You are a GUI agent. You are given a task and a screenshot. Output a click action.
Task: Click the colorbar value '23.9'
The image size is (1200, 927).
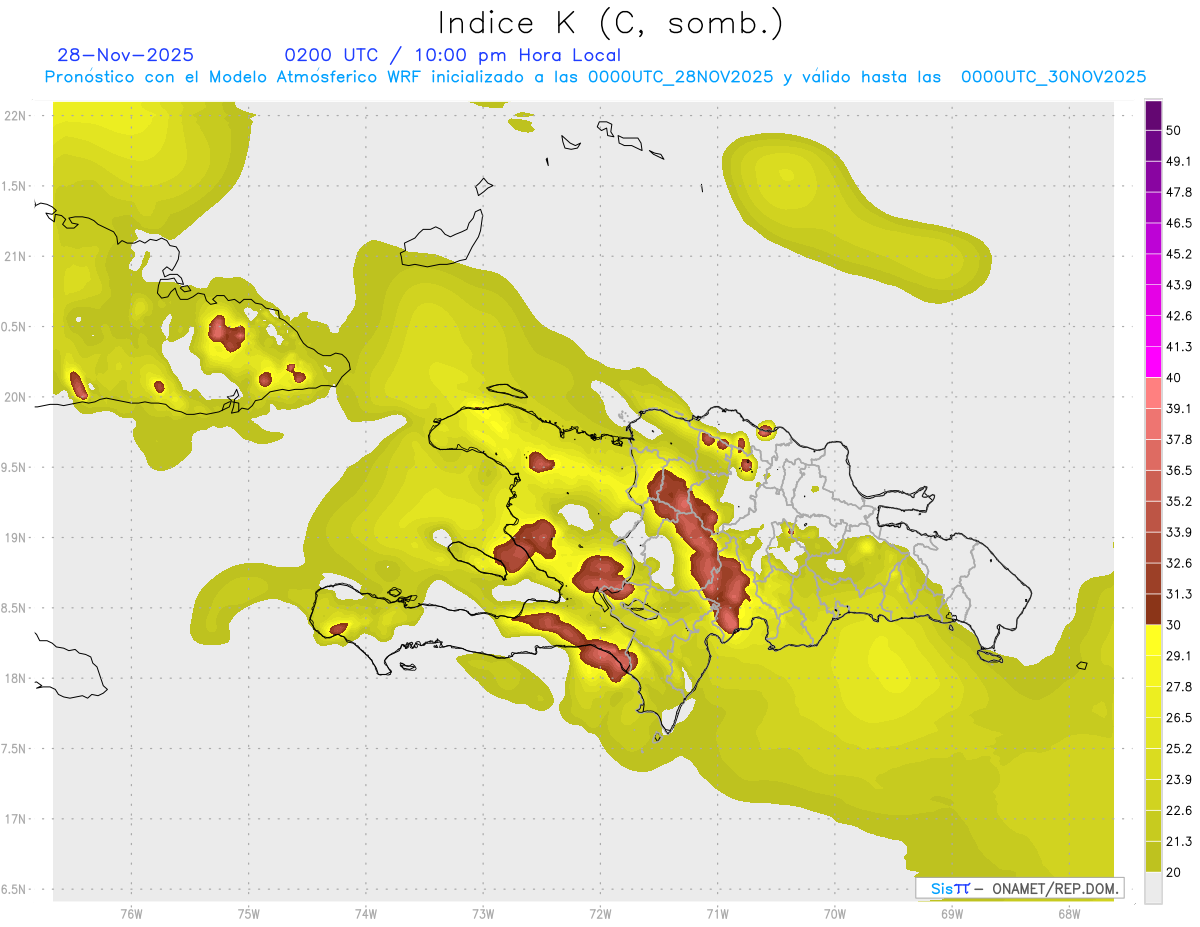[1179, 780]
